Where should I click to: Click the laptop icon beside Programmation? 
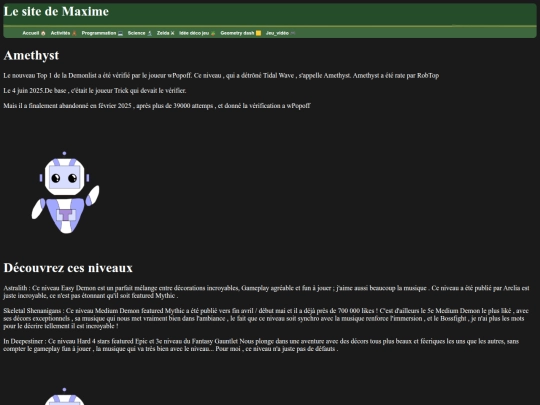(120, 33)
